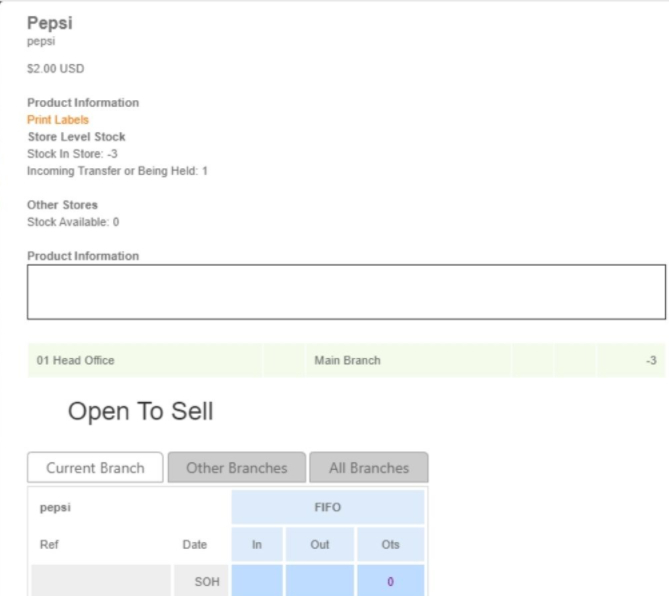Image resolution: width=669 pixels, height=596 pixels.
Task: Select the Main Branch cell
Action: click(347, 360)
